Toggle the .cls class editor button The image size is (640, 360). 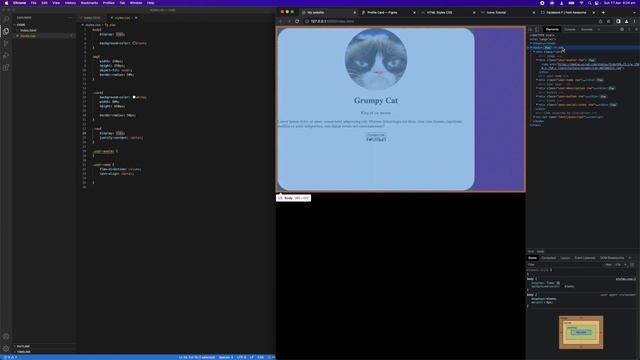point(618,264)
